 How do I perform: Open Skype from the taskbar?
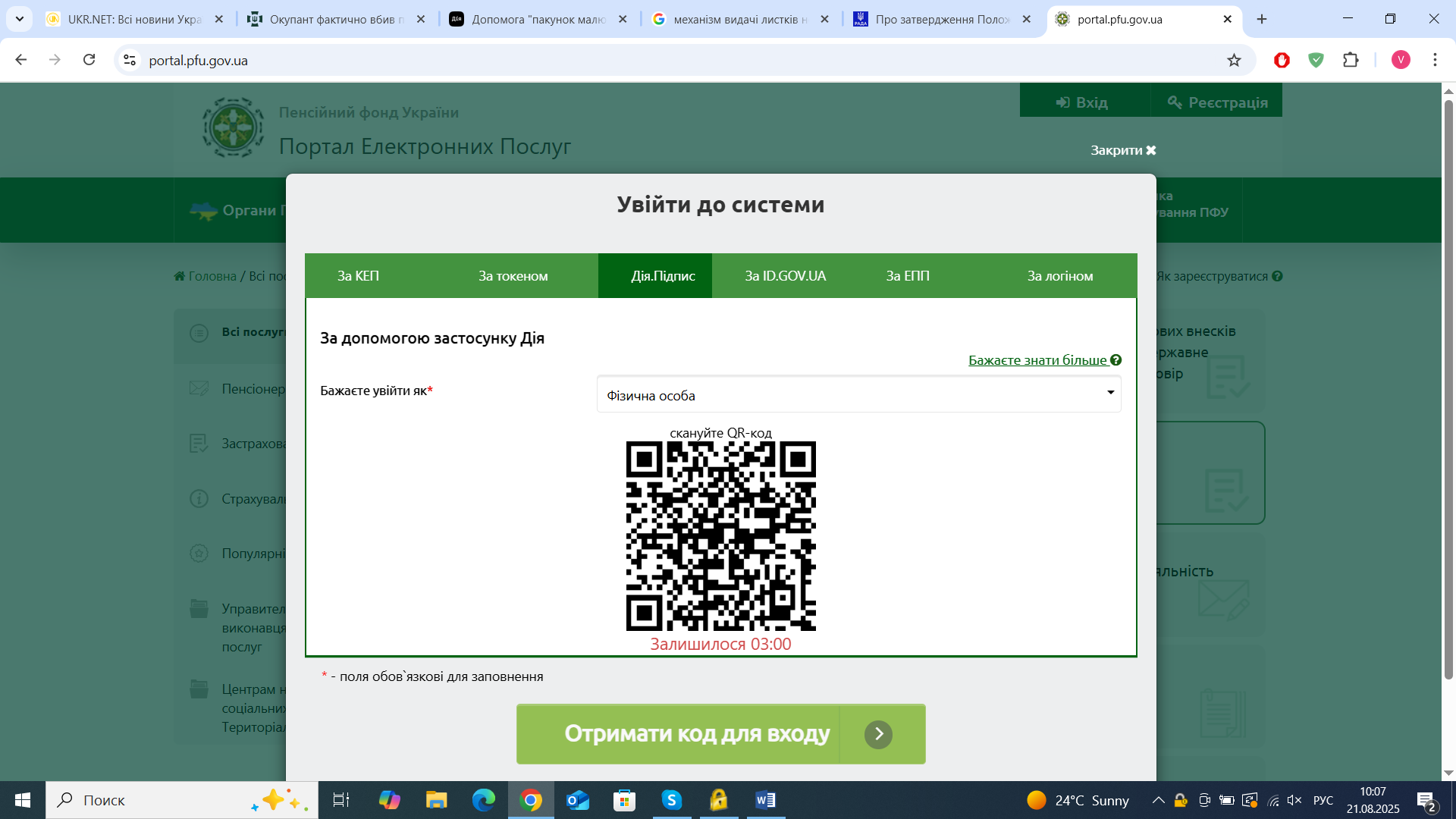pos(672,800)
